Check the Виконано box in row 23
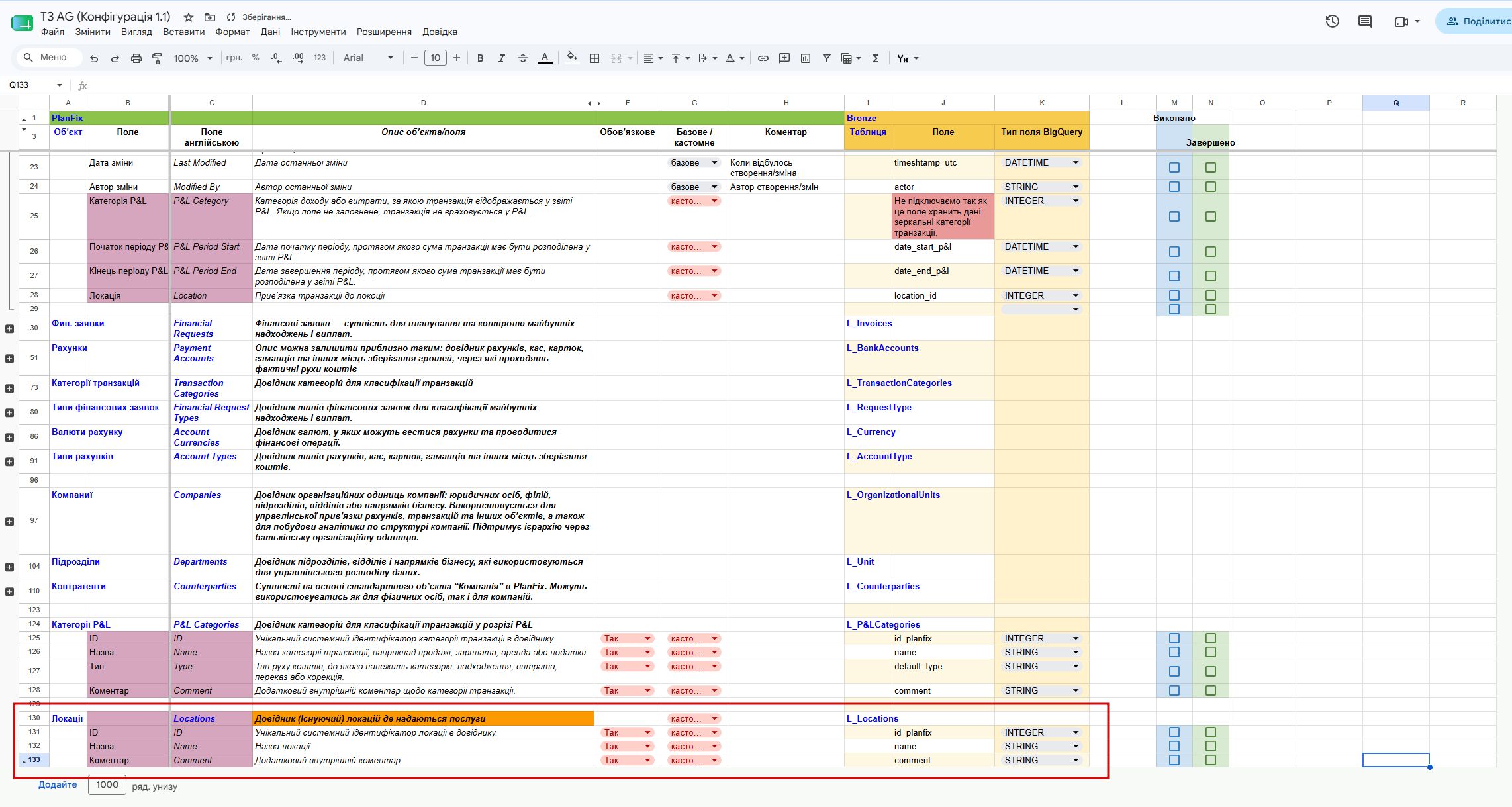The height and width of the screenshot is (807, 1512). pyautogui.click(x=1174, y=167)
